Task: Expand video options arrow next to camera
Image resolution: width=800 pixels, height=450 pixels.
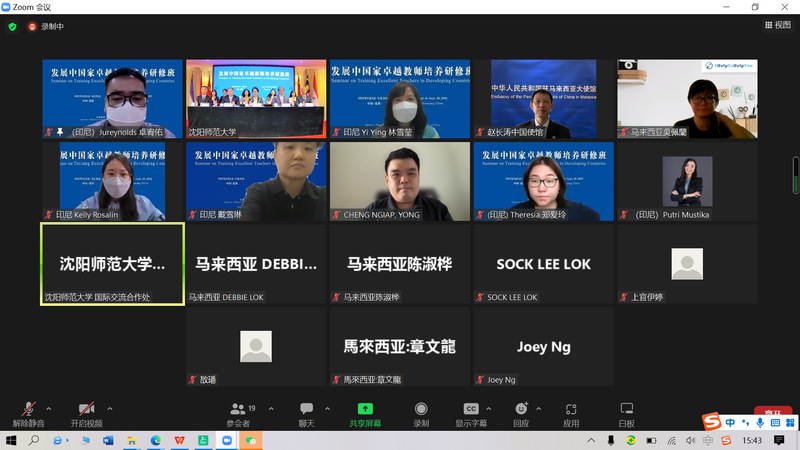Action: [109, 408]
